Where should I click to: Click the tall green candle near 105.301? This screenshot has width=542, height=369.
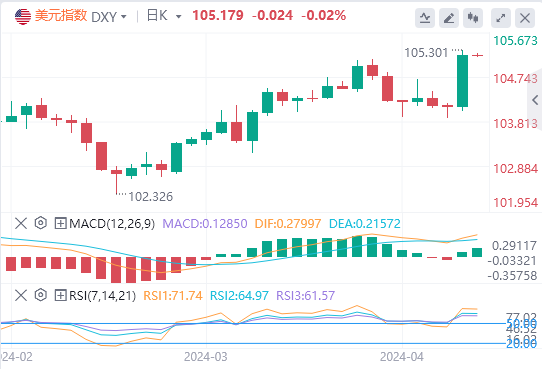pyautogui.click(x=462, y=81)
